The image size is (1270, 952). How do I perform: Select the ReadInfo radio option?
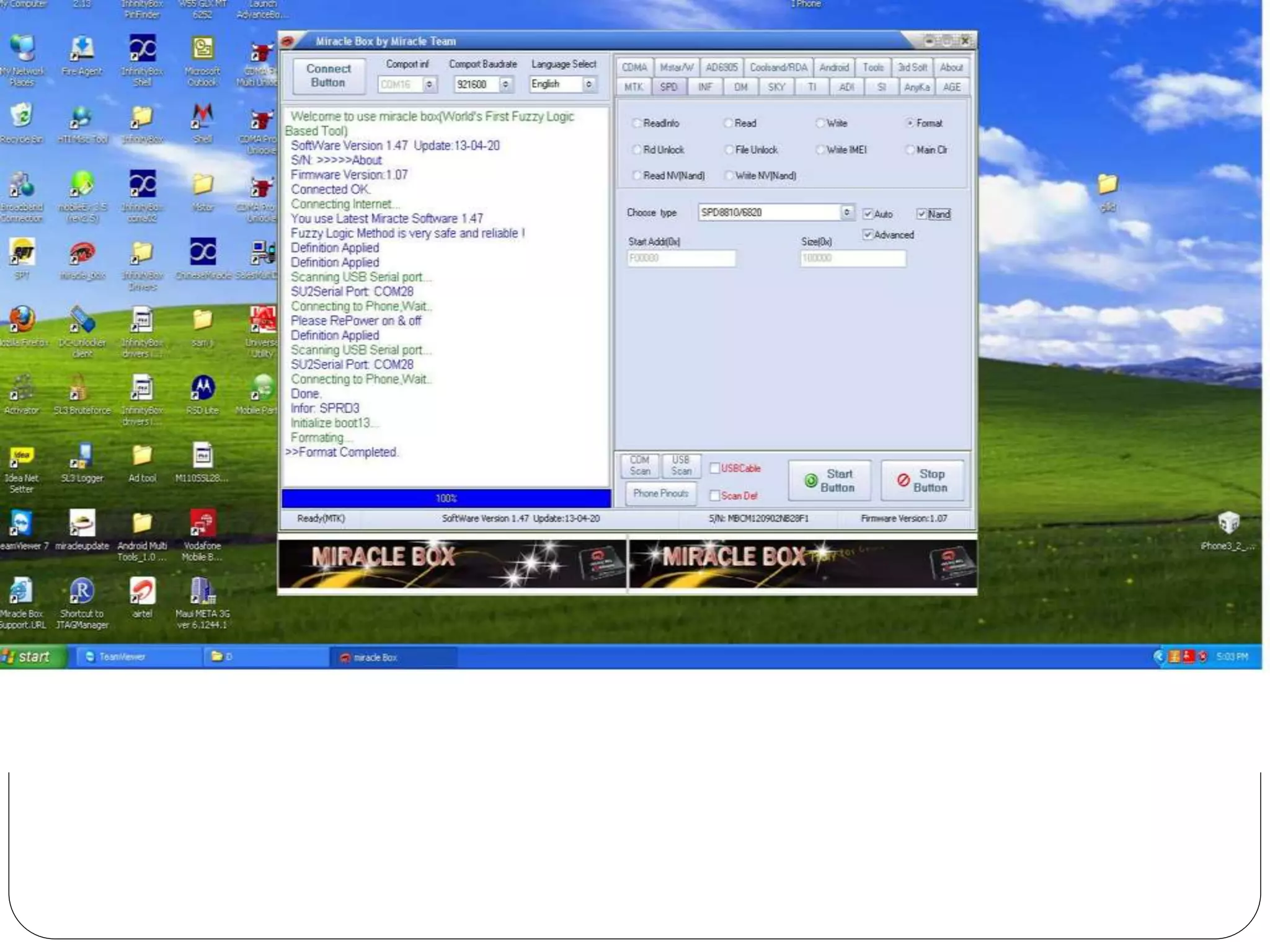tap(636, 123)
